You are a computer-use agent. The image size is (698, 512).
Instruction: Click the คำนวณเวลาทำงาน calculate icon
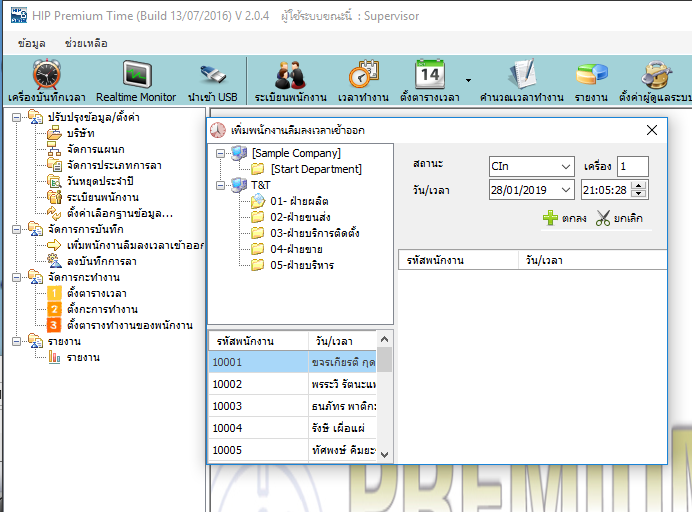(522, 81)
